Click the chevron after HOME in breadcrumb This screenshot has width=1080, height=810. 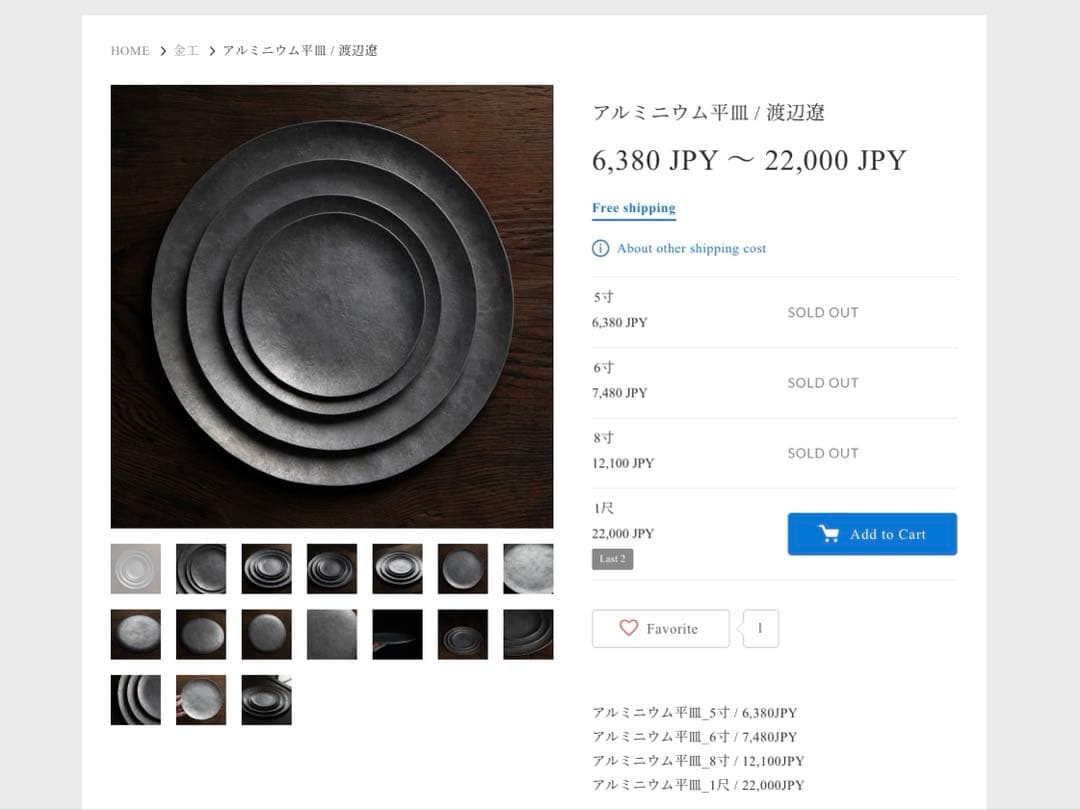(x=161, y=50)
